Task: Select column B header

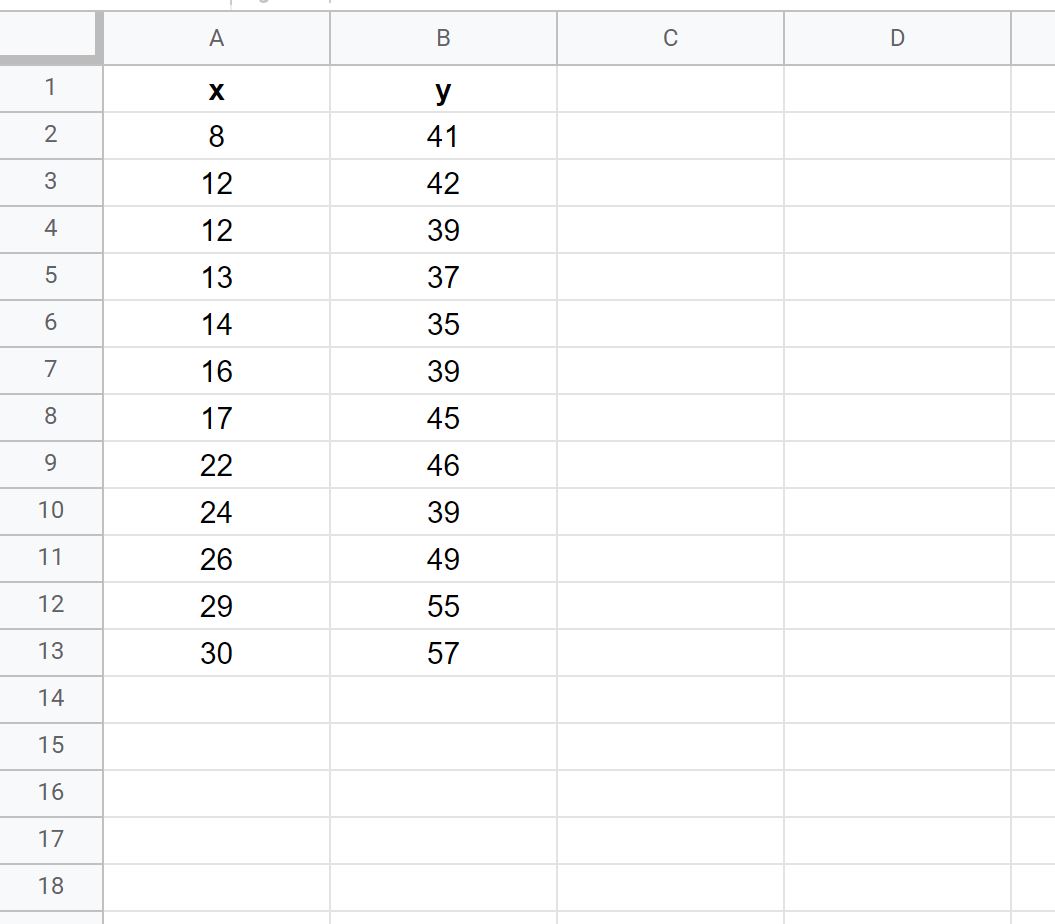Action: pyautogui.click(x=443, y=38)
